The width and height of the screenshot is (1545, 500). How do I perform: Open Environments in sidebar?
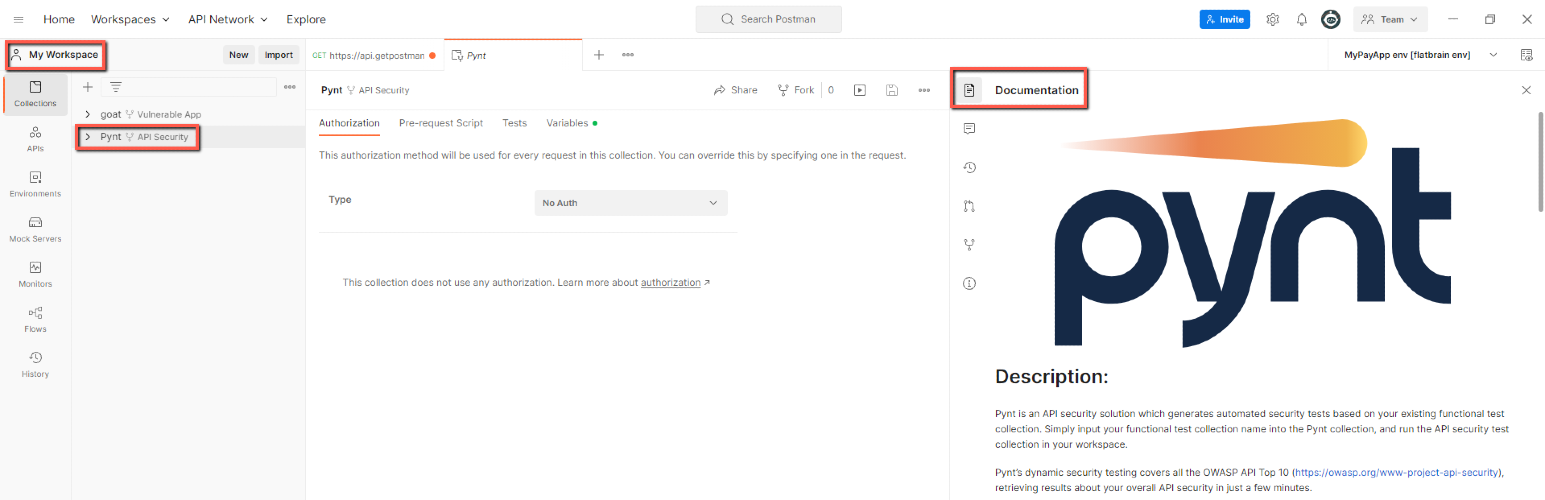tap(35, 184)
